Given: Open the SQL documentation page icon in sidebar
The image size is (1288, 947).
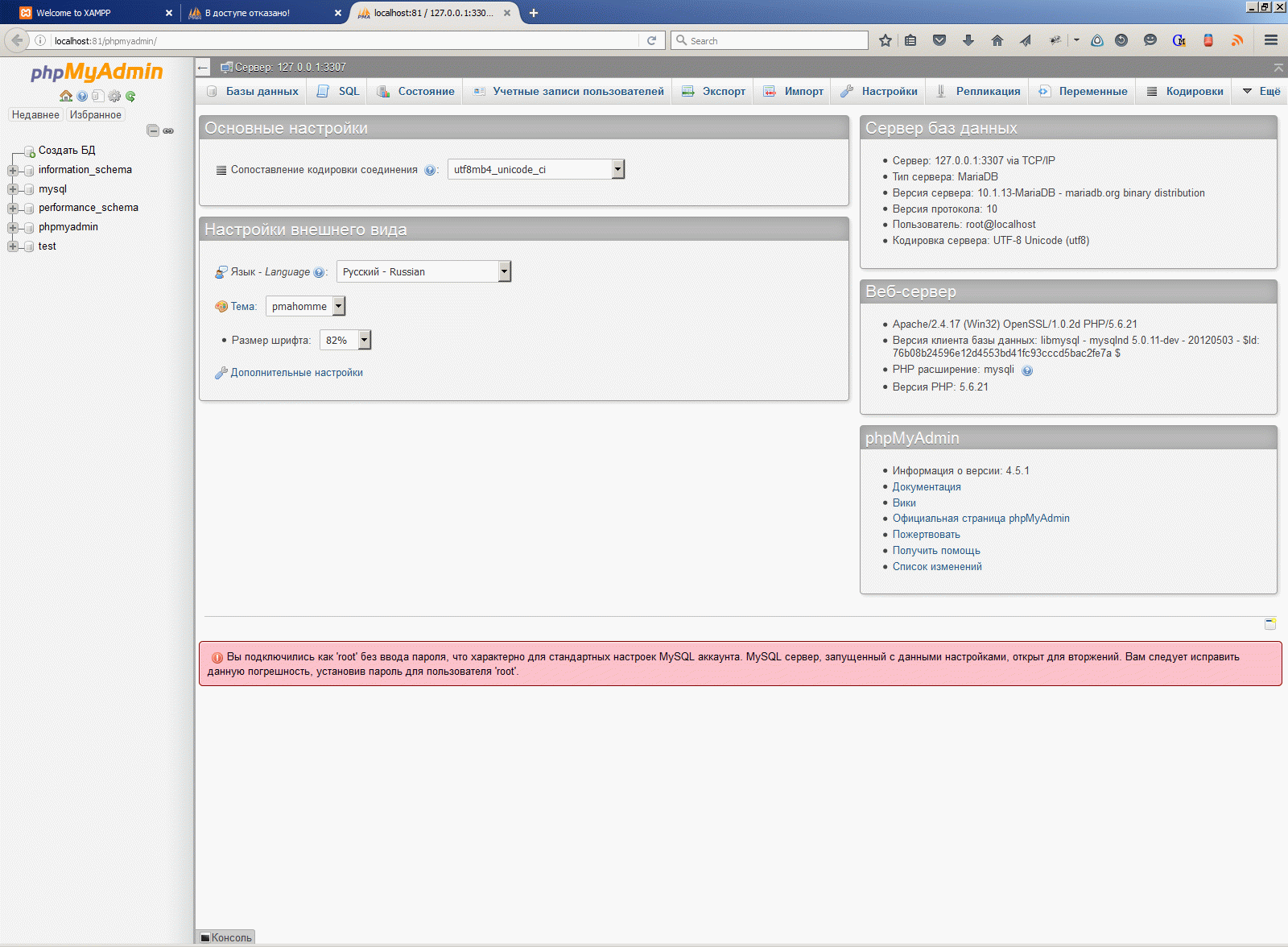Looking at the screenshot, I should [x=97, y=96].
